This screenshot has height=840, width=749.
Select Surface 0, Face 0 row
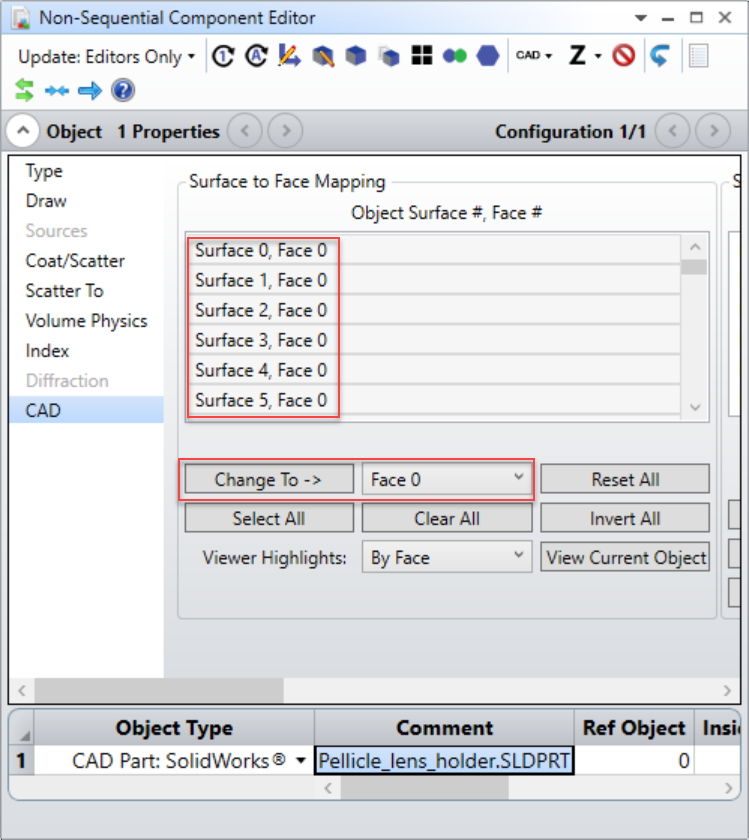pyautogui.click(x=433, y=250)
